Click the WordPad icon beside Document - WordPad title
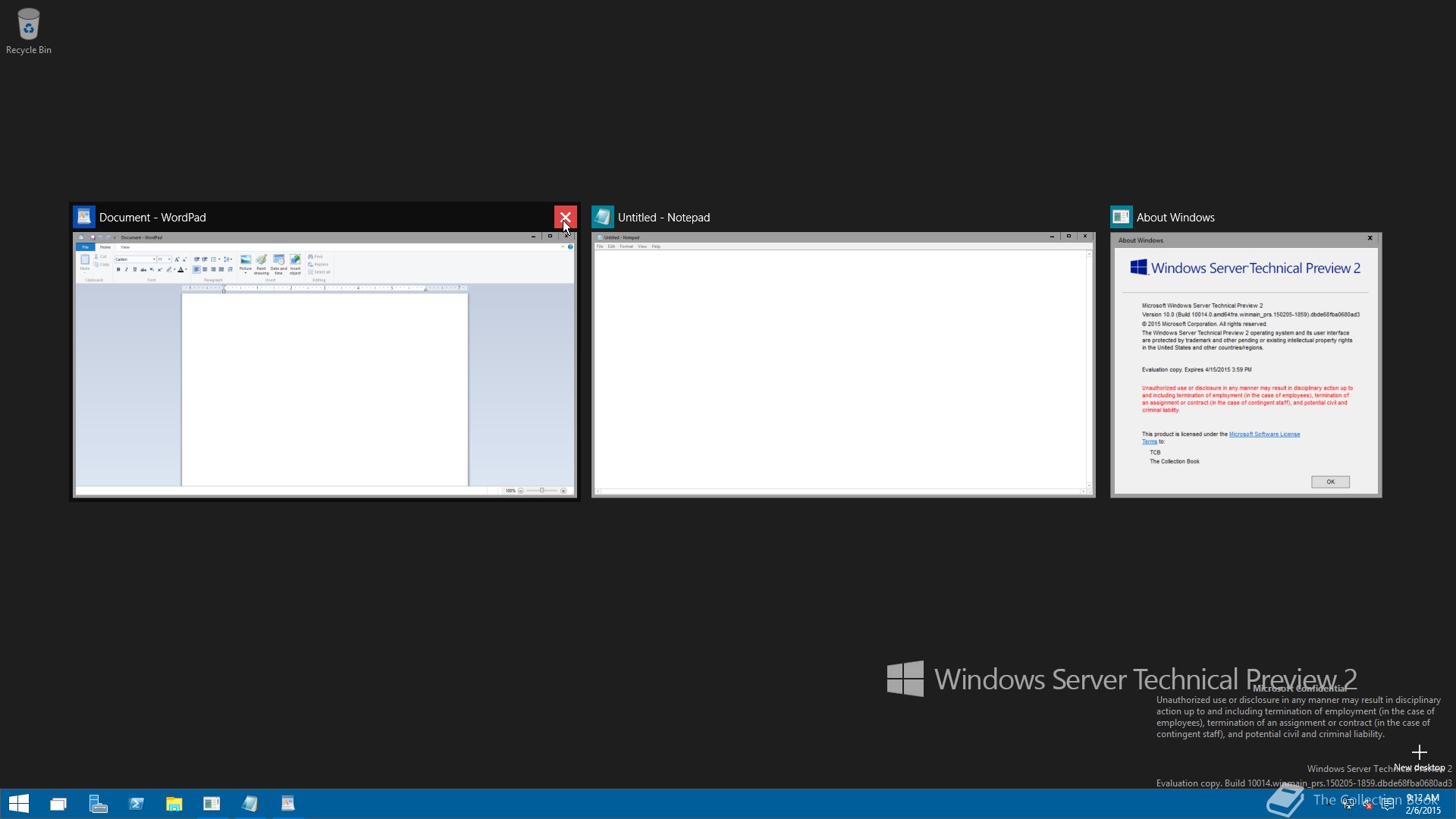The image size is (1456, 819). (84, 217)
